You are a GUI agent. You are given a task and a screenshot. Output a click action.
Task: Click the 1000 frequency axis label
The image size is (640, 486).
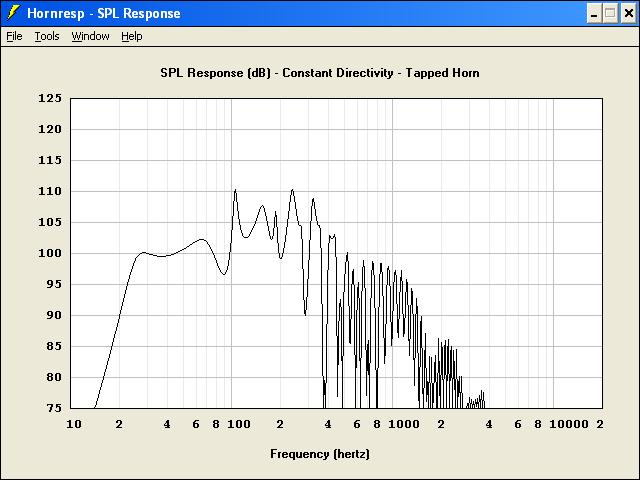click(403, 424)
